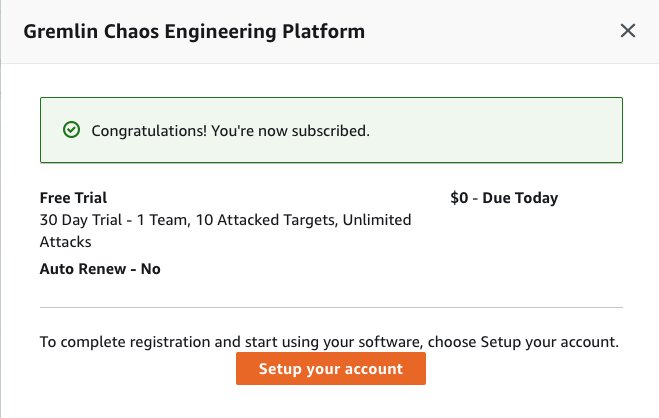Viewport: 659px width, 418px height.
Task: Click the horizontal divider above instructions
Action: click(331, 307)
